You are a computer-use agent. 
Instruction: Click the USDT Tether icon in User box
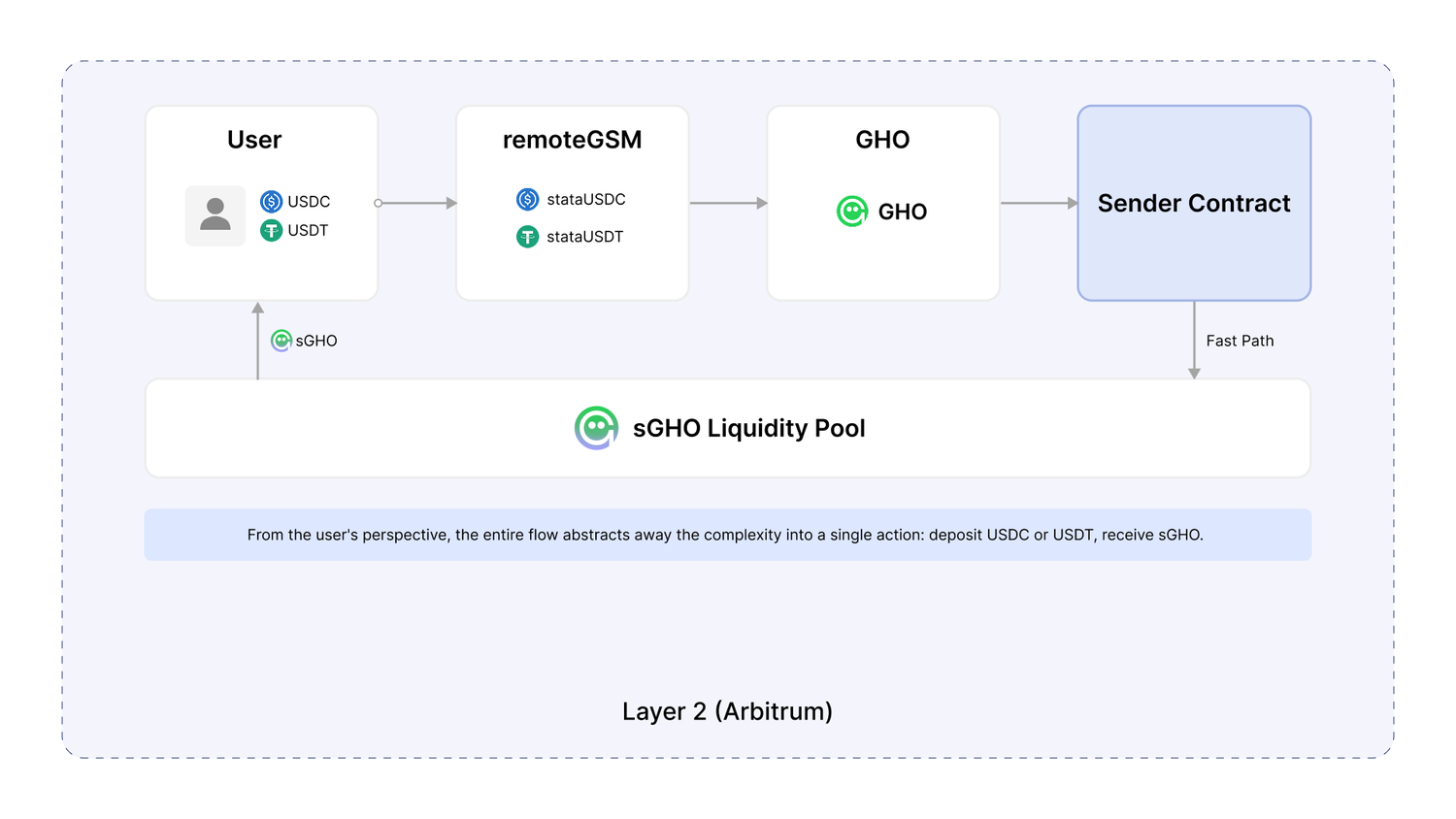[271, 230]
